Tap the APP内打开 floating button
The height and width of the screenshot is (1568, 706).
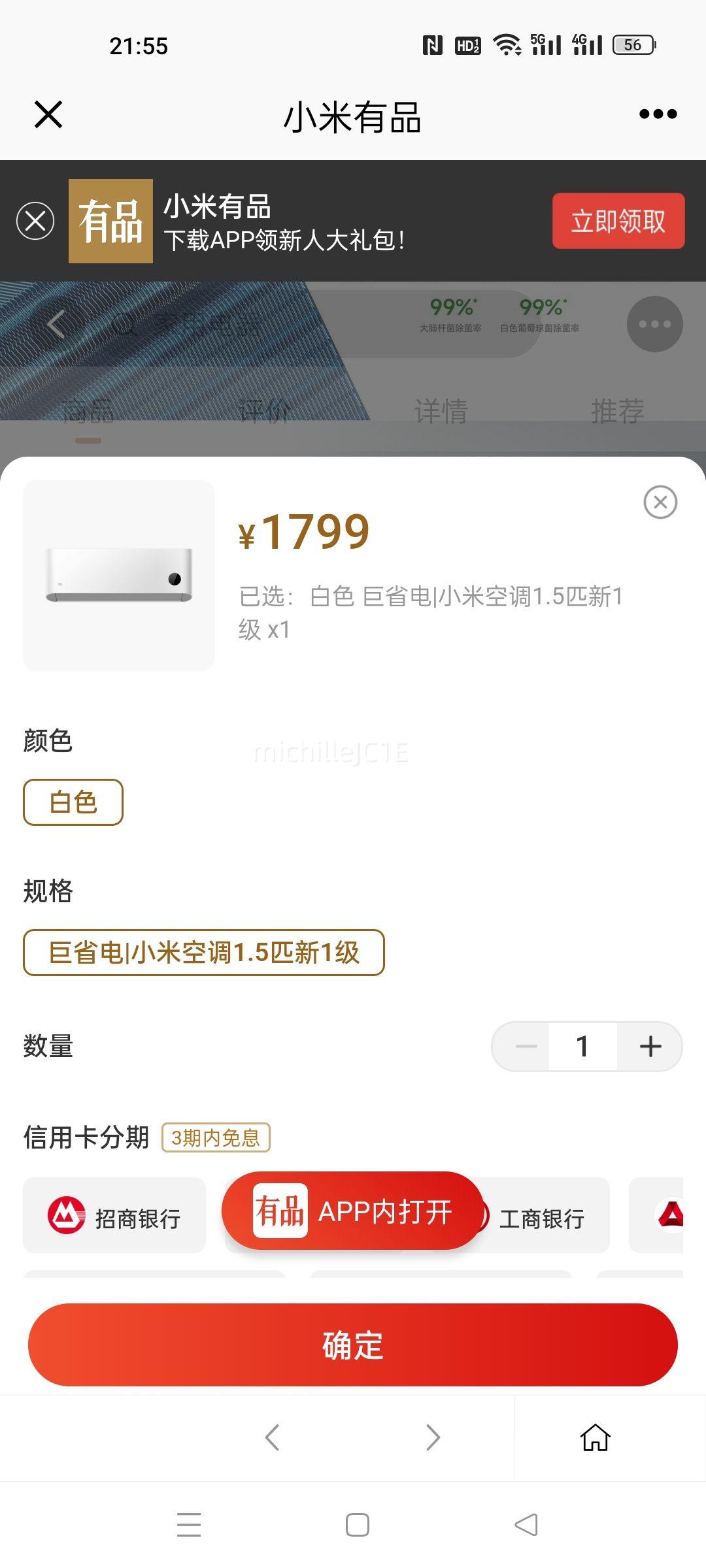(x=352, y=1211)
